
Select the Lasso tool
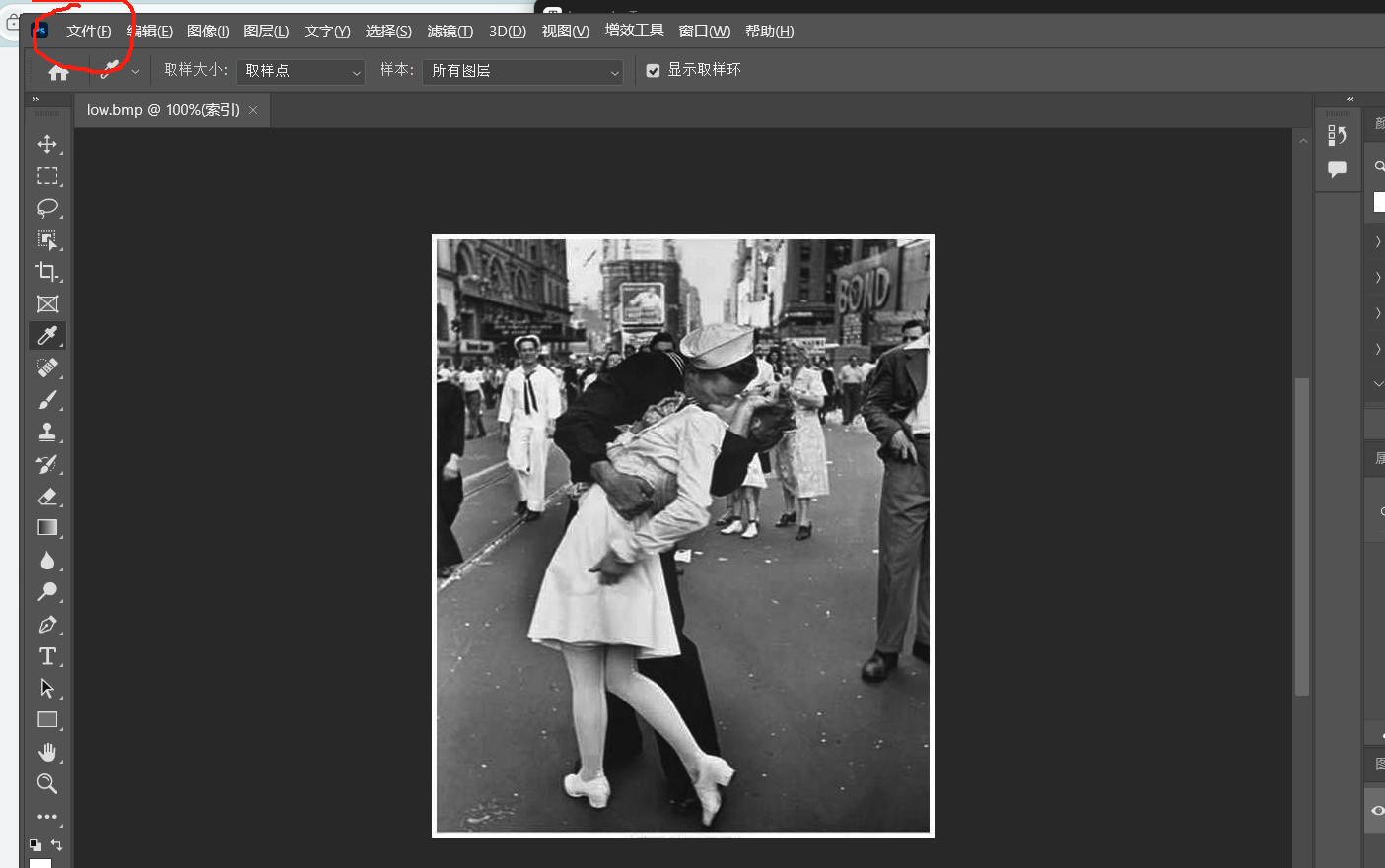[47, 208]
